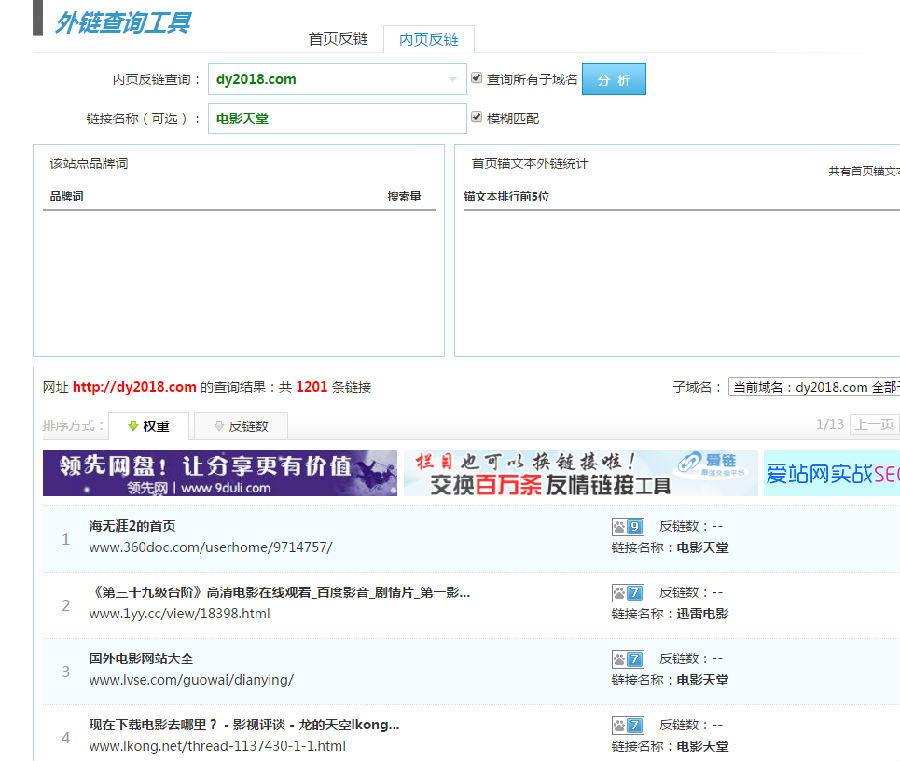Viewport: 900px width, 761px height.
Task: Click 电影天堂 link name in row 1
Action: pos(702,548)
